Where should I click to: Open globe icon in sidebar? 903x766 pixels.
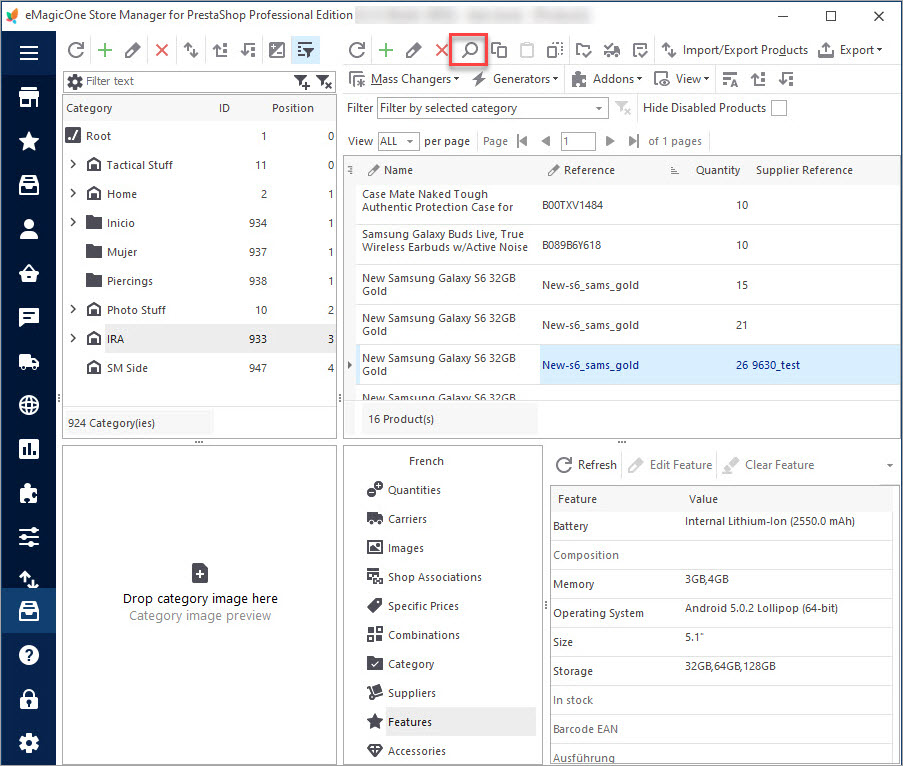(29, 405)
